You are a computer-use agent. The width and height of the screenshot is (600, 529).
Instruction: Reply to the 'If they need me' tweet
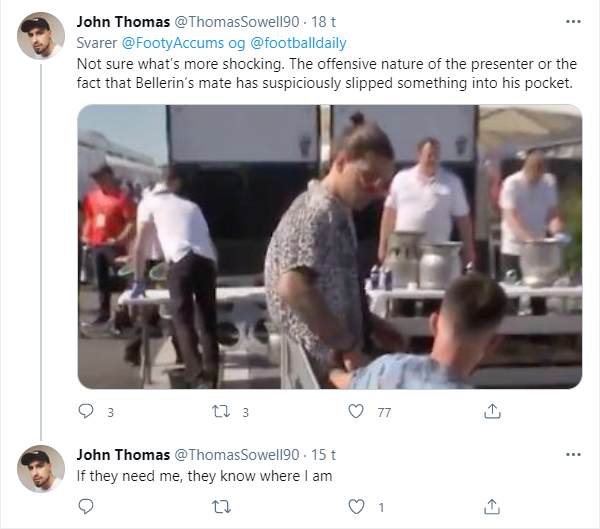(86, 506)
